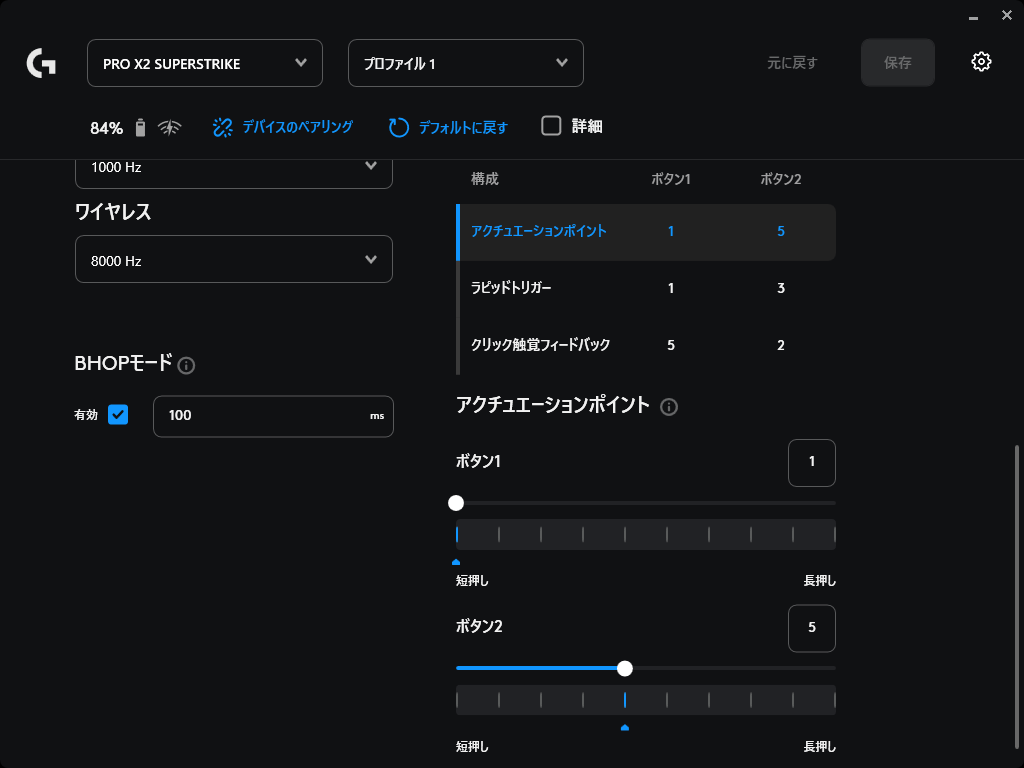The width and height of the screenshot is (1024, 768).
Task: Expand the プロファイル 1 dropdown
Action: pyautogui.click(x=466, y=63)
